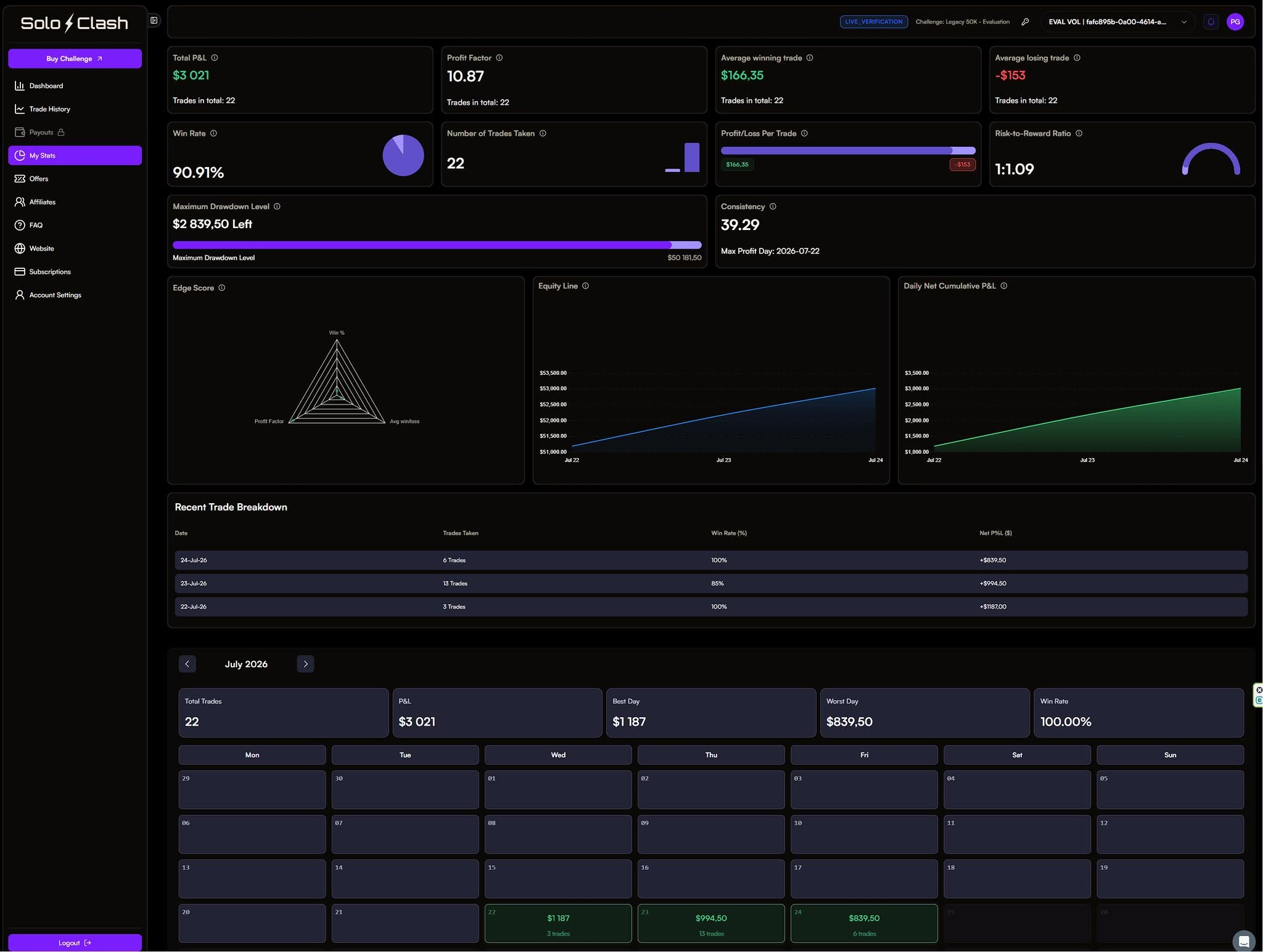This screenshot has width=1263, height=952.
Task: Advance calendar to next month
Action: [x=305, y=664]
